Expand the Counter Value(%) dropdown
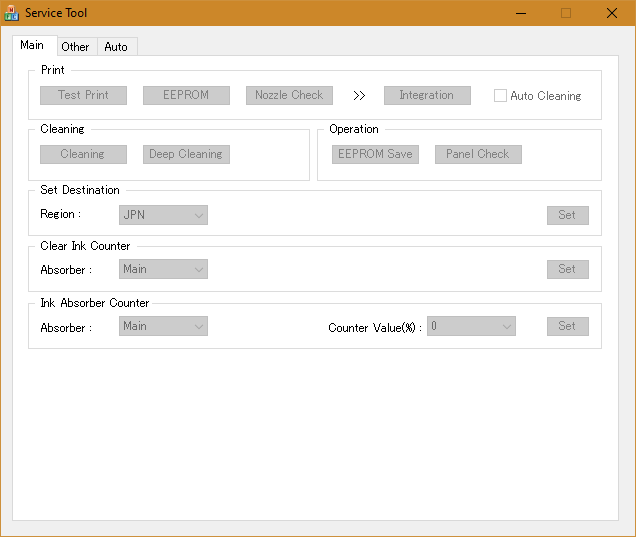Screen dimensions: 636x537 (471, 326)
